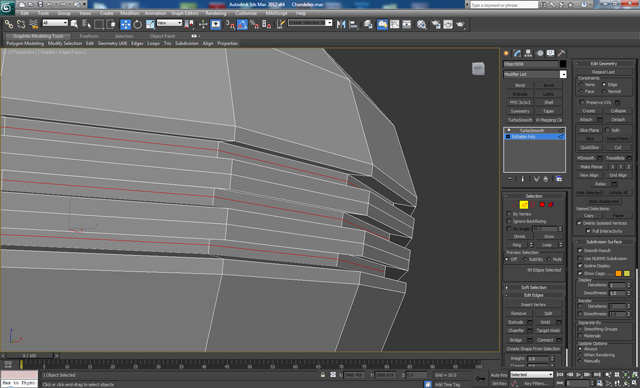
Task: Switch to the Freeform ribbon tab
Action: point(89,36)
